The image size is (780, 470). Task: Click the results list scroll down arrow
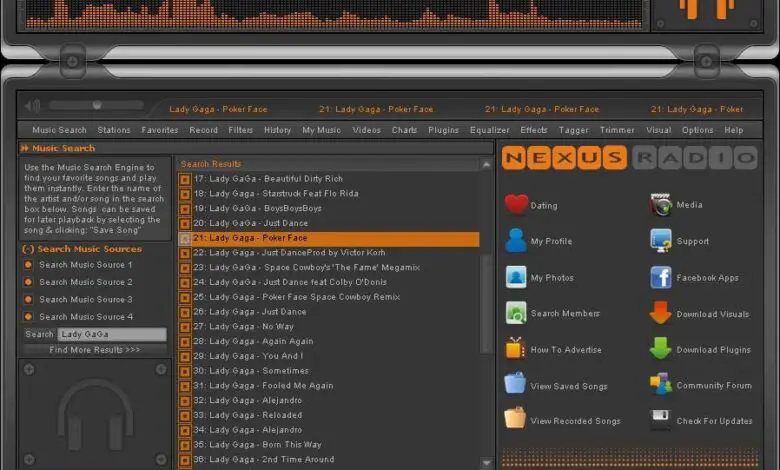(486, 463)
